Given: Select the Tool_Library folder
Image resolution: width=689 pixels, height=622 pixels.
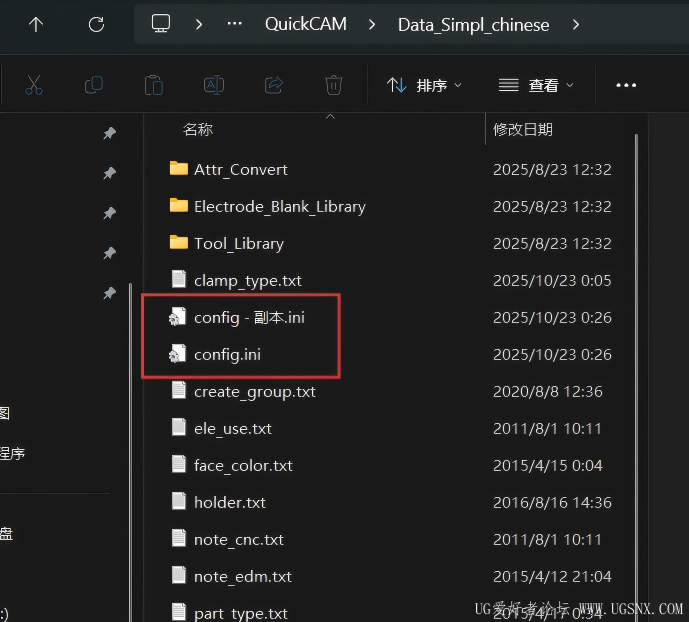Looking at the screenshot, I should [238, 244].
